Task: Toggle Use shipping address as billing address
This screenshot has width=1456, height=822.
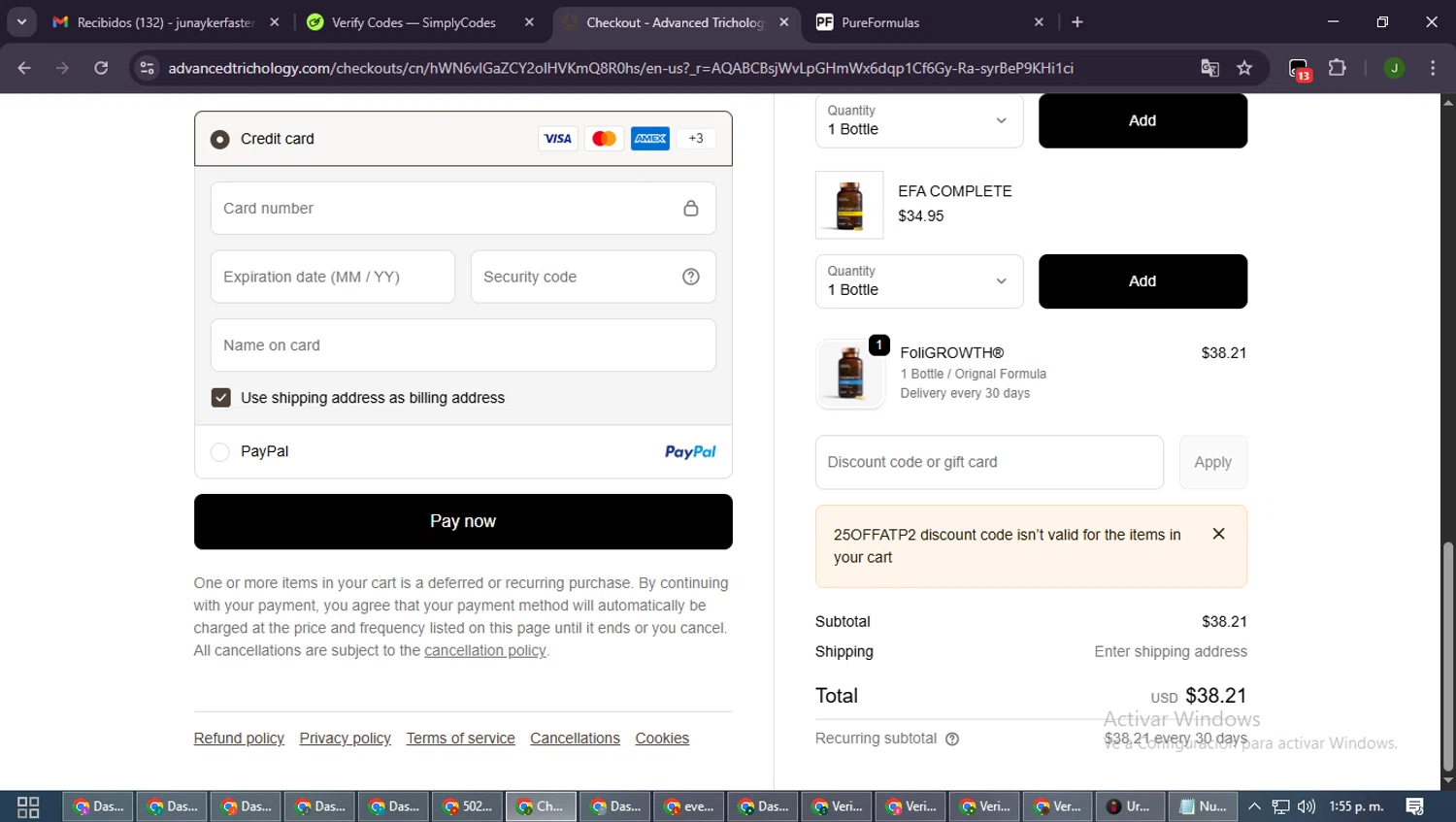Action: (x=221, y=398)
